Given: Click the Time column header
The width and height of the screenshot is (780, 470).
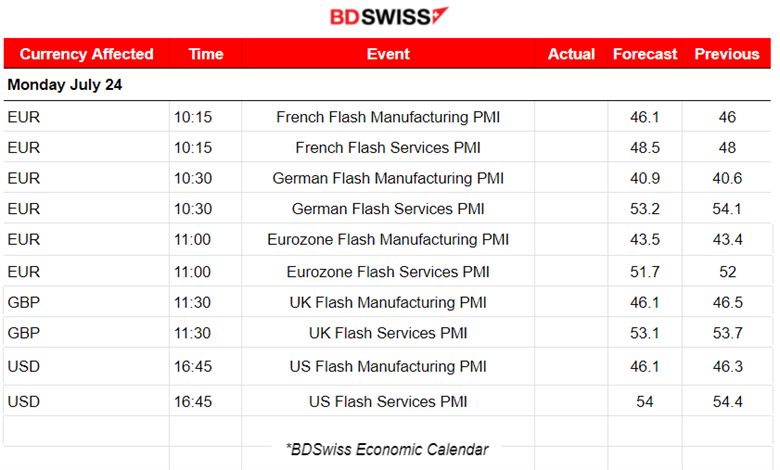Looking at the screenshot, I should point(206,54).
